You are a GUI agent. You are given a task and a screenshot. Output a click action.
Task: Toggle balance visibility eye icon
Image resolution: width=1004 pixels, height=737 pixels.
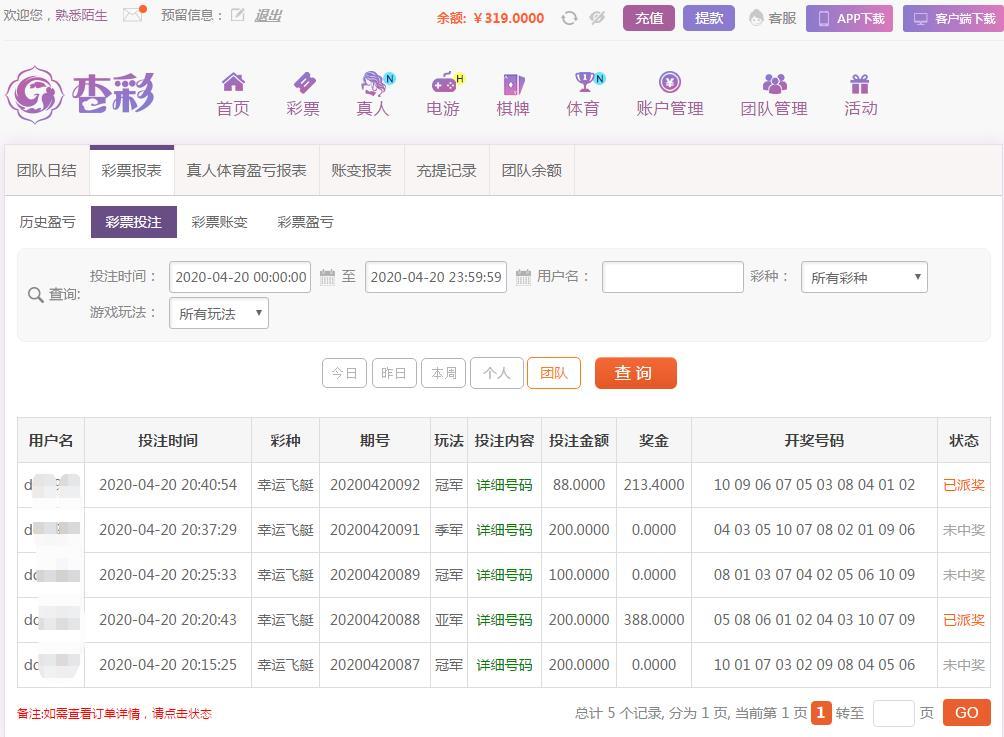point(597,18)
